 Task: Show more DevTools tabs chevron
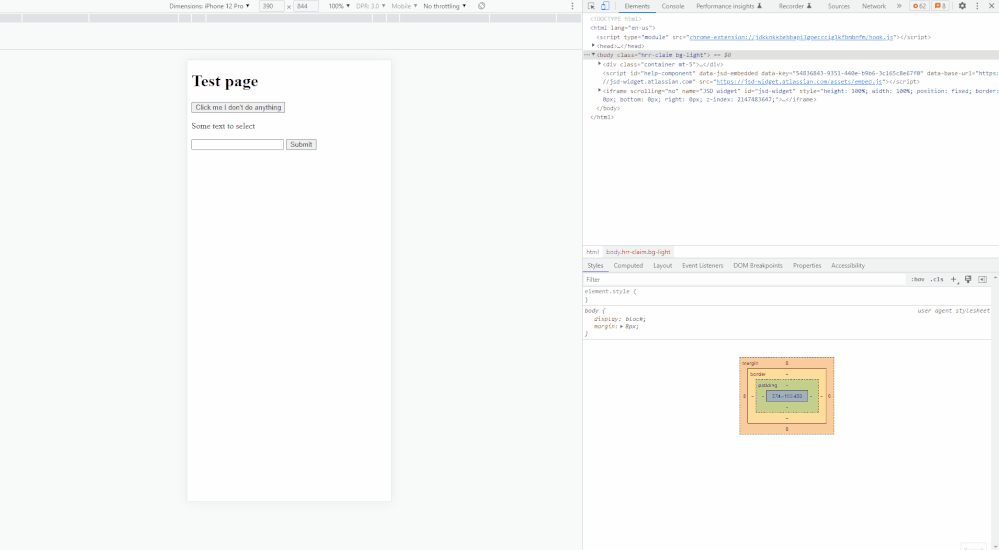pos(899,6)
